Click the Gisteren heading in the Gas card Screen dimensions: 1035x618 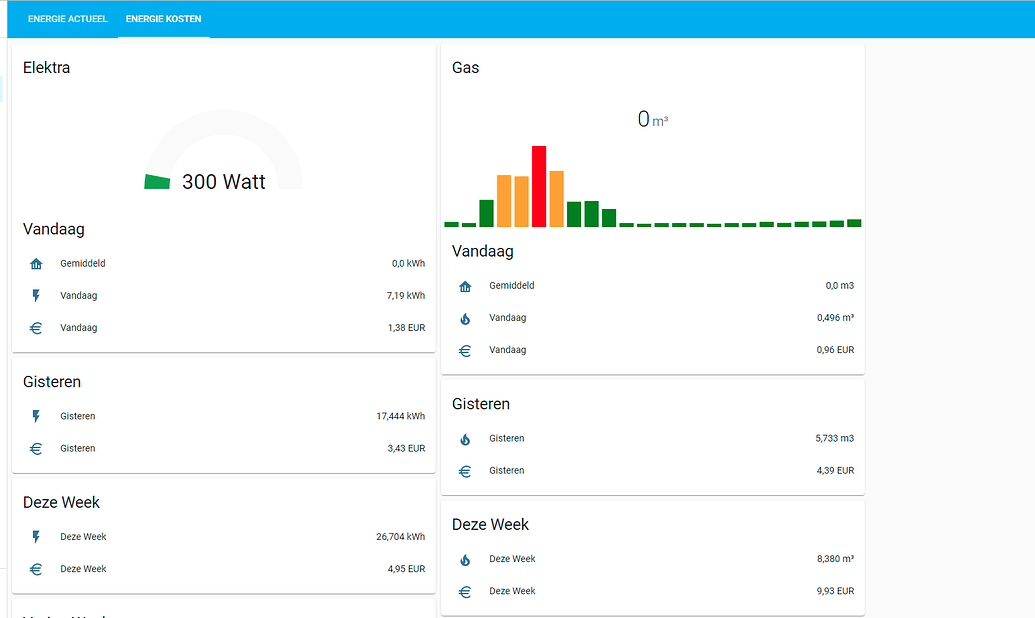pyautogui.click(x=481, y=403)
